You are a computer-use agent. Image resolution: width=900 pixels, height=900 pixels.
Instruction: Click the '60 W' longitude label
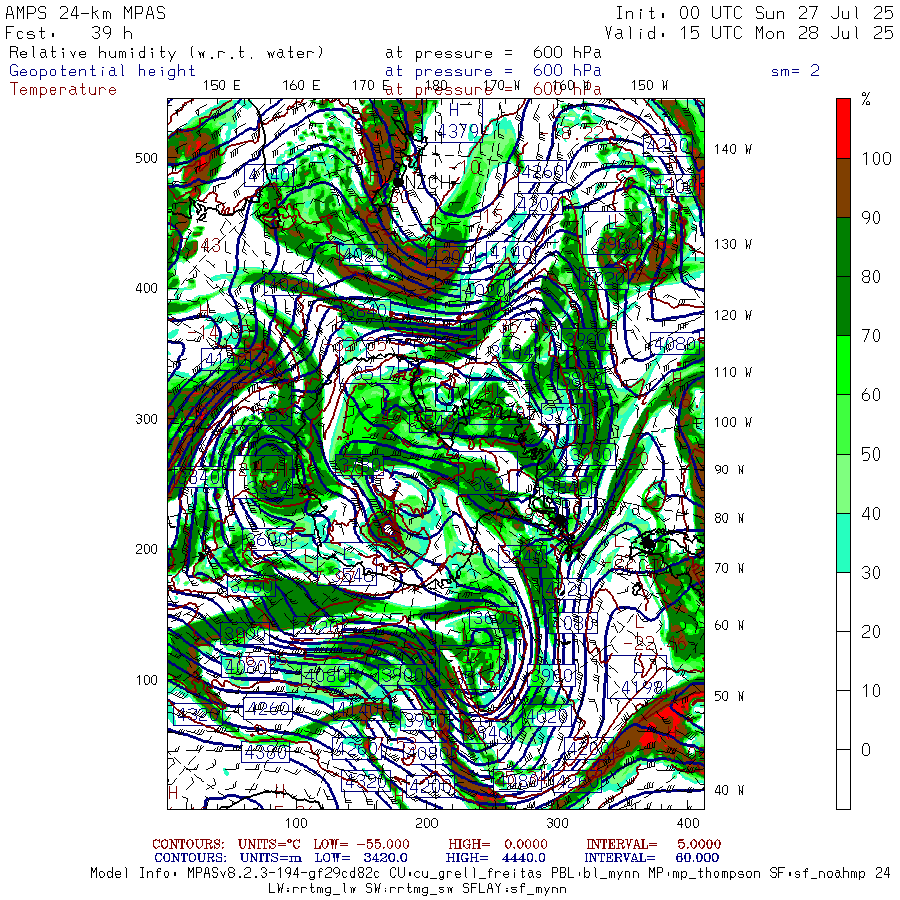click(x=729, y=626)
